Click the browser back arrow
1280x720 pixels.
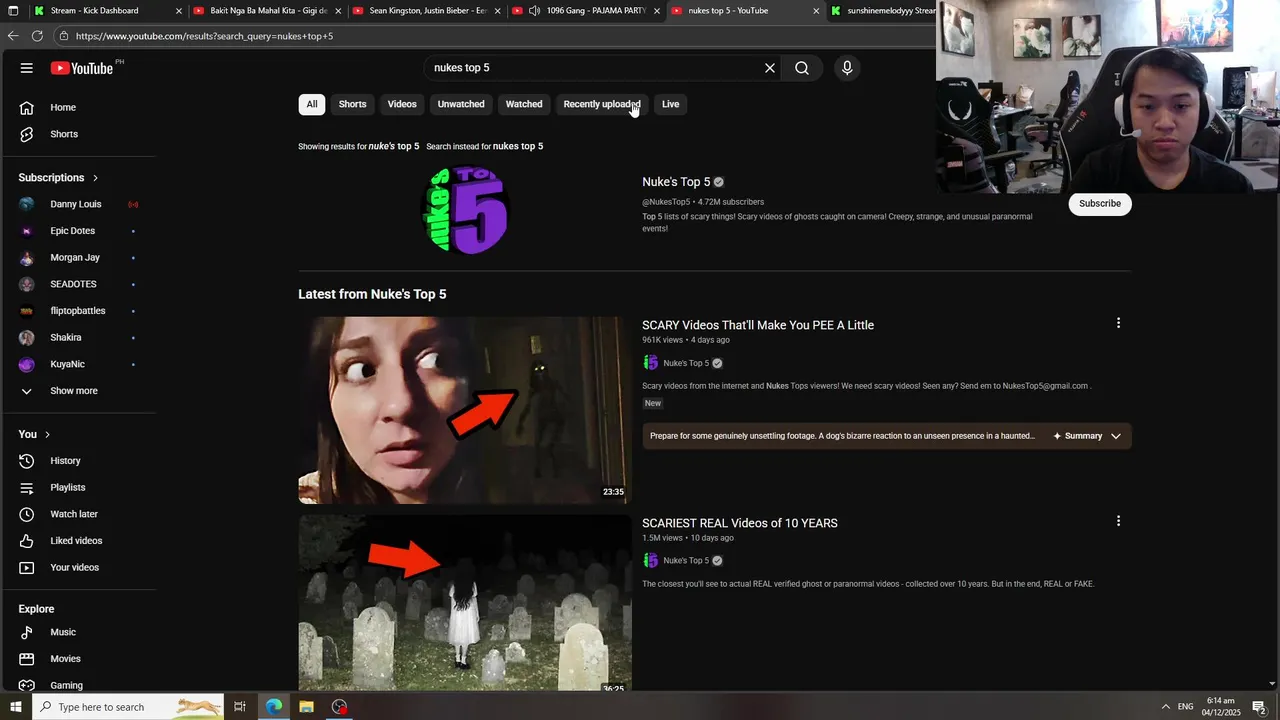pos(13,36)
